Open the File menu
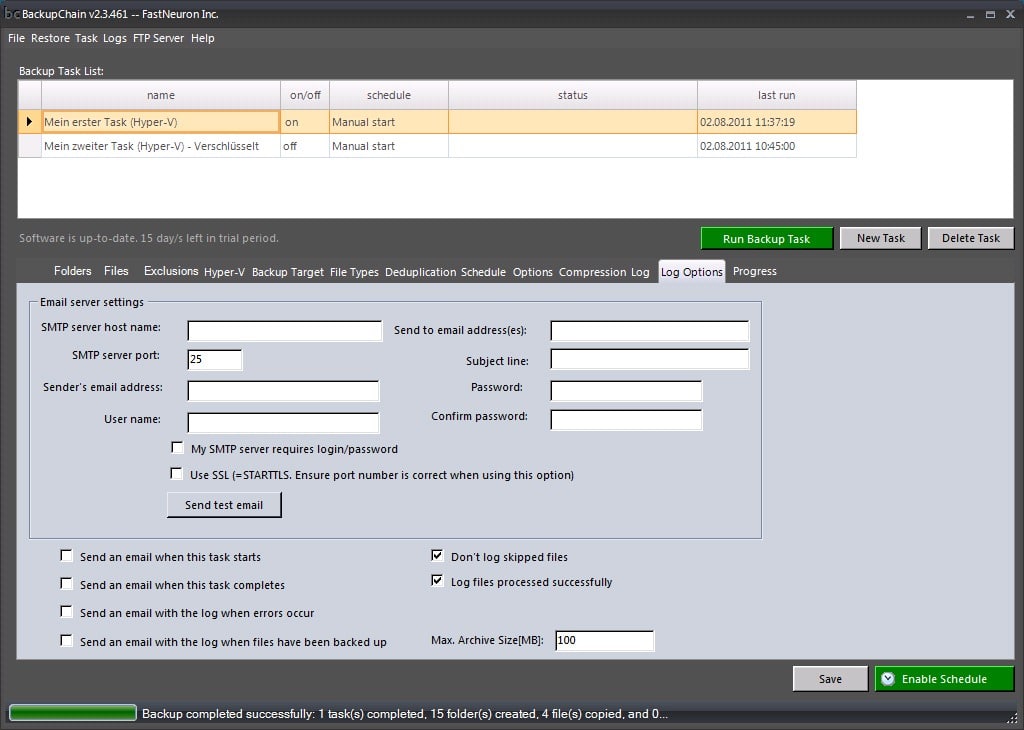This screenshot has width=1024, height=730. [x=16, y=38]
